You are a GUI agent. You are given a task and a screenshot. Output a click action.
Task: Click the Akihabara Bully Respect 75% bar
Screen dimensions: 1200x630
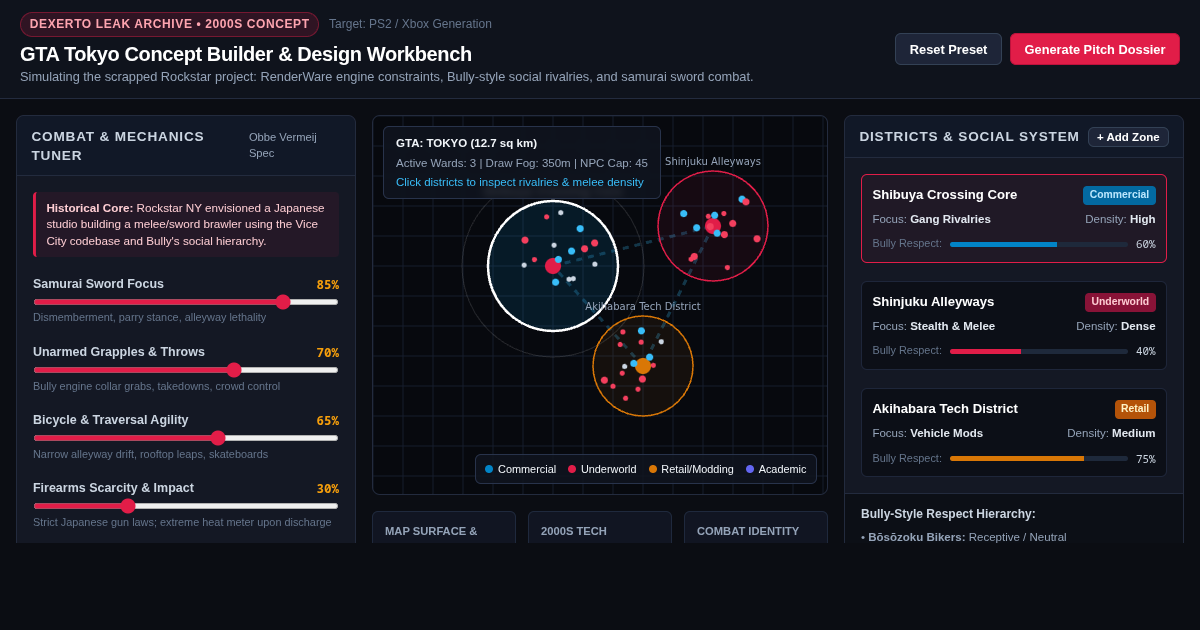(x=1039, y=458)
